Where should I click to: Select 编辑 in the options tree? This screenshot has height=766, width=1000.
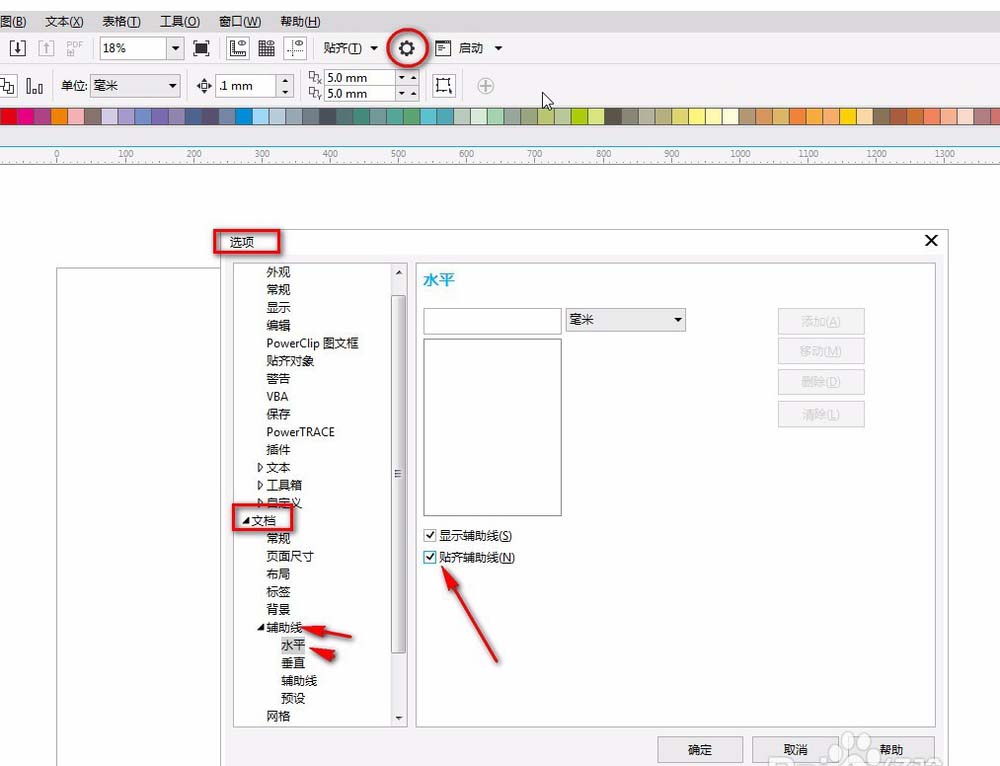278,325
